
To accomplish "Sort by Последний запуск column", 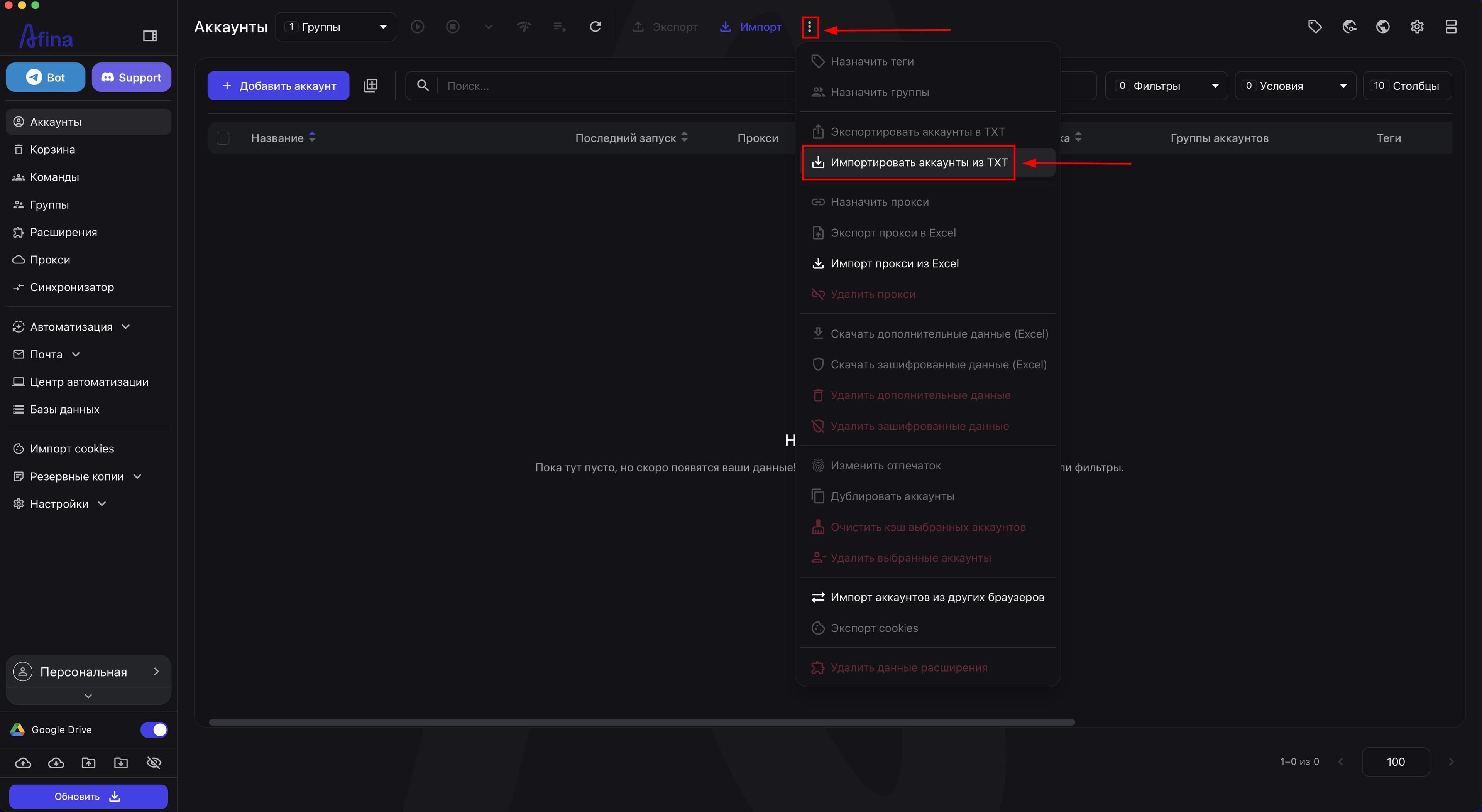I will (x=631, y=138).
